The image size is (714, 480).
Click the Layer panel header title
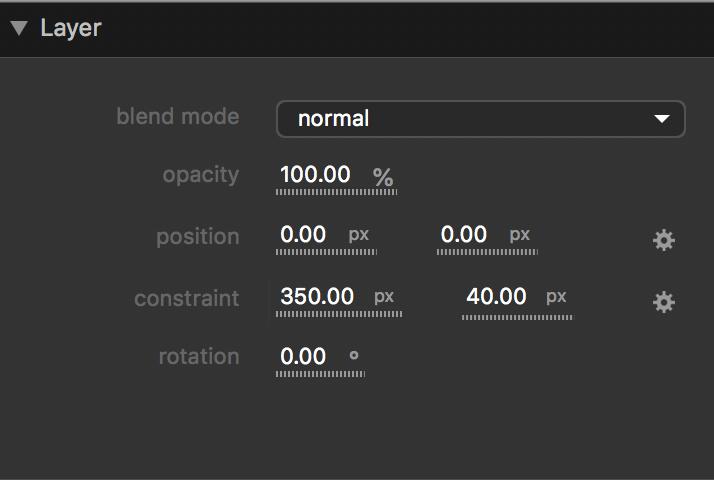click(70, 28)
